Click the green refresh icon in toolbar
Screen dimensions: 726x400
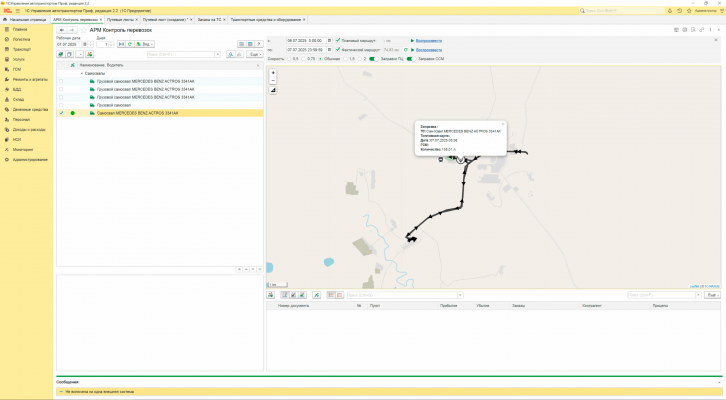(x=130, y=44)
